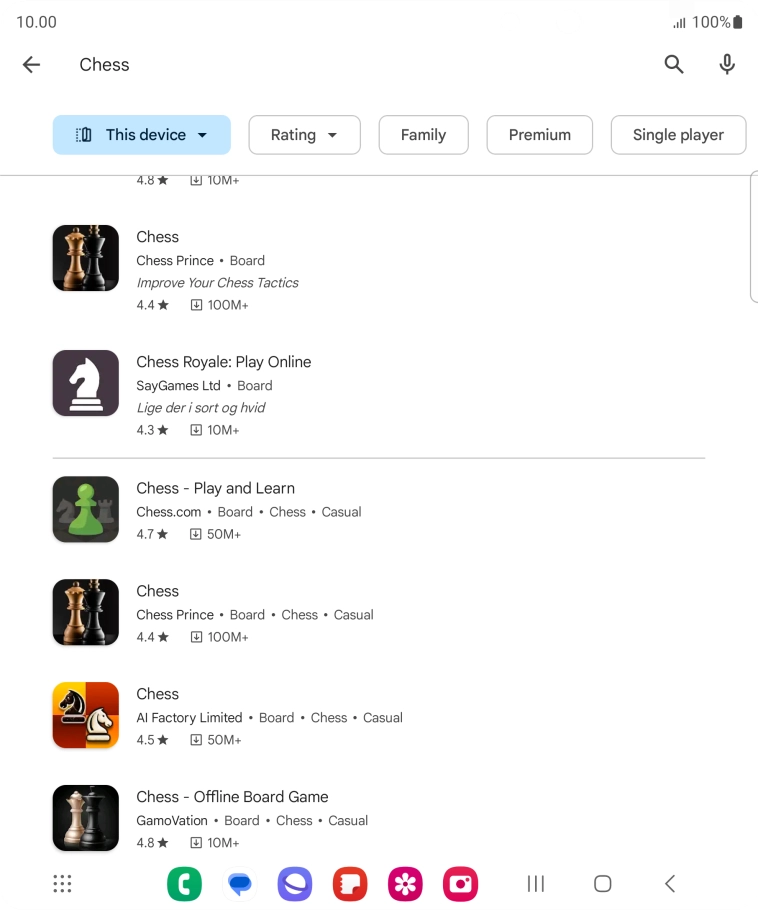Launch Samsung Internet browser icon
Image resolution: width=758 pixels, height=910 pixels.
tap(295, 884)
